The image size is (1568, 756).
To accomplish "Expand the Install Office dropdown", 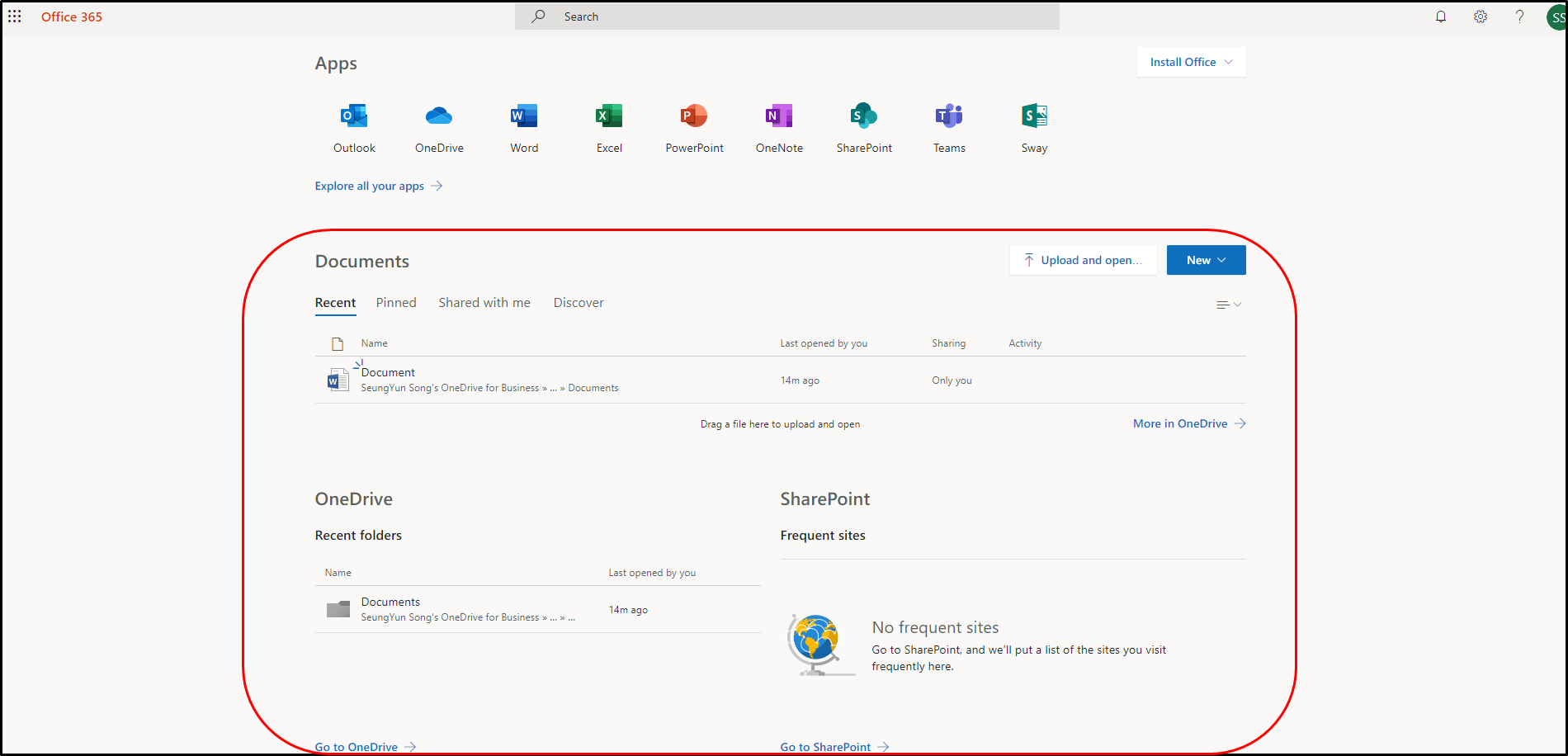I will pos(1191,62).
